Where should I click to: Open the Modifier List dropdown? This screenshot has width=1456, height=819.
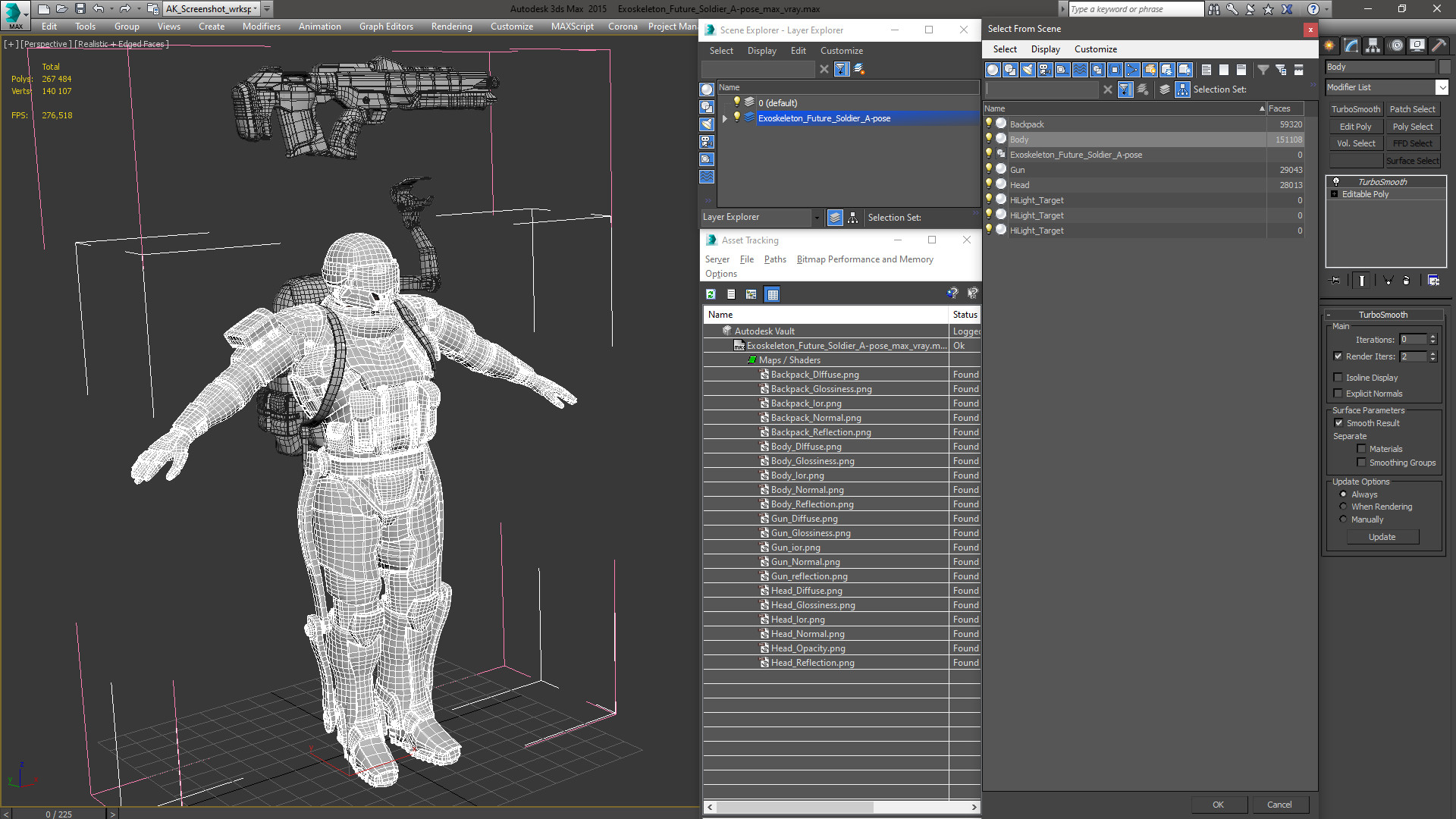pos(1442,87)
